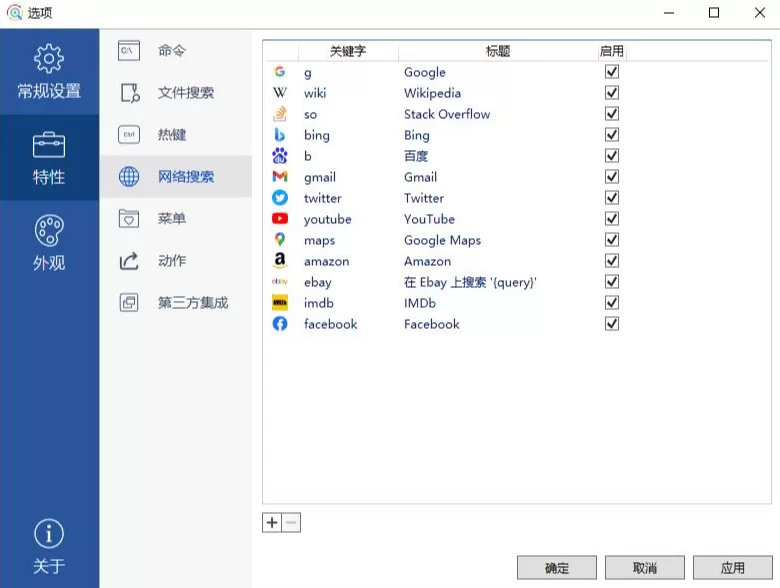Toggle the 百度 enabled checkbox
The width and height of the screenshot is (780, 588).
coord(612,156)
